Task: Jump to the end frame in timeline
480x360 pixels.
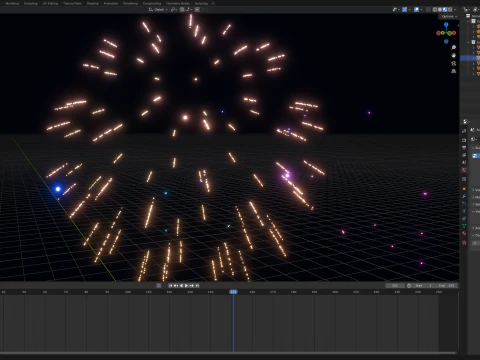Action: coord(197,285)
